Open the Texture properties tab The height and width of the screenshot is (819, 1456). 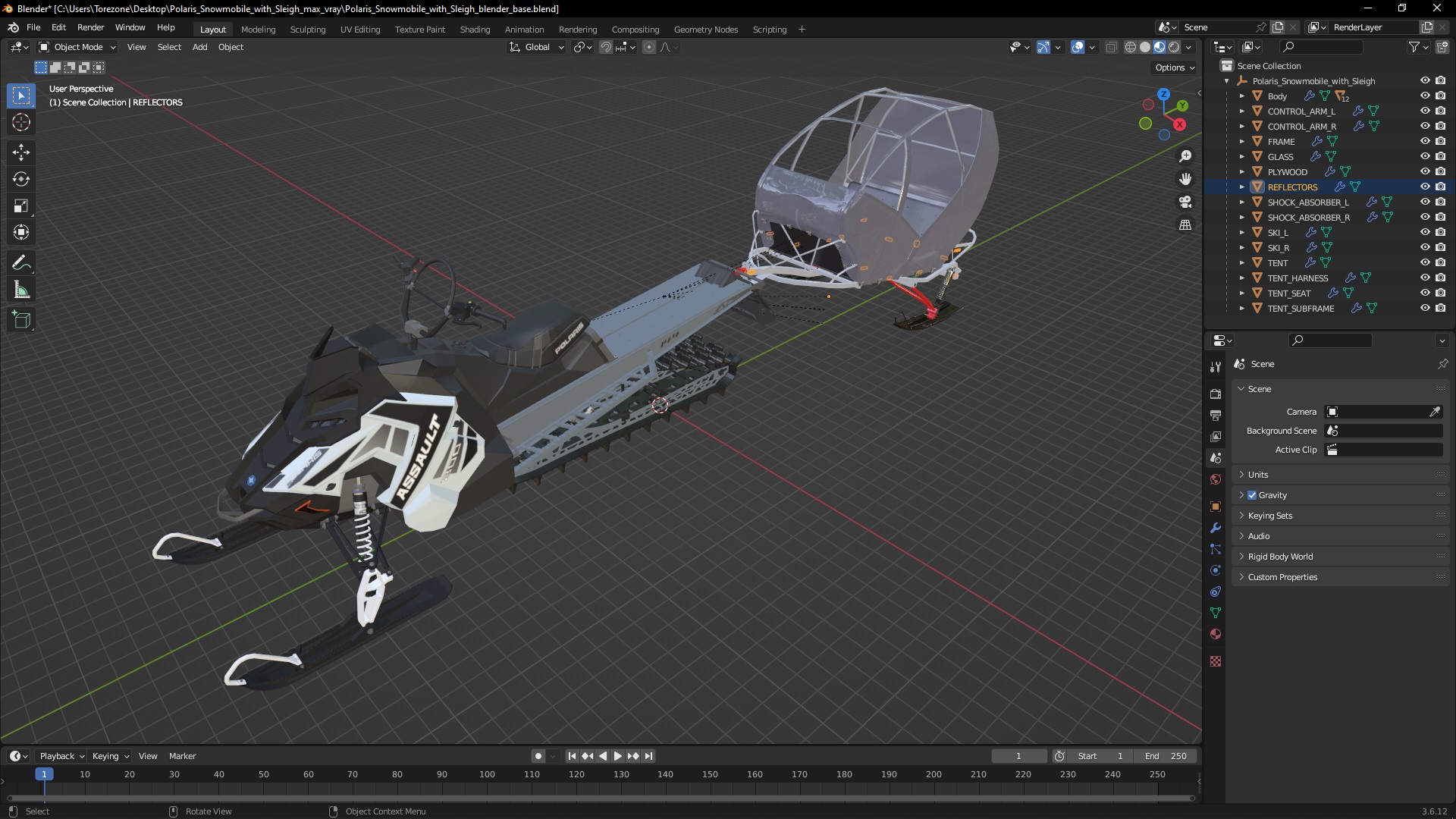pyautogui.click(x=1216, y=661)
